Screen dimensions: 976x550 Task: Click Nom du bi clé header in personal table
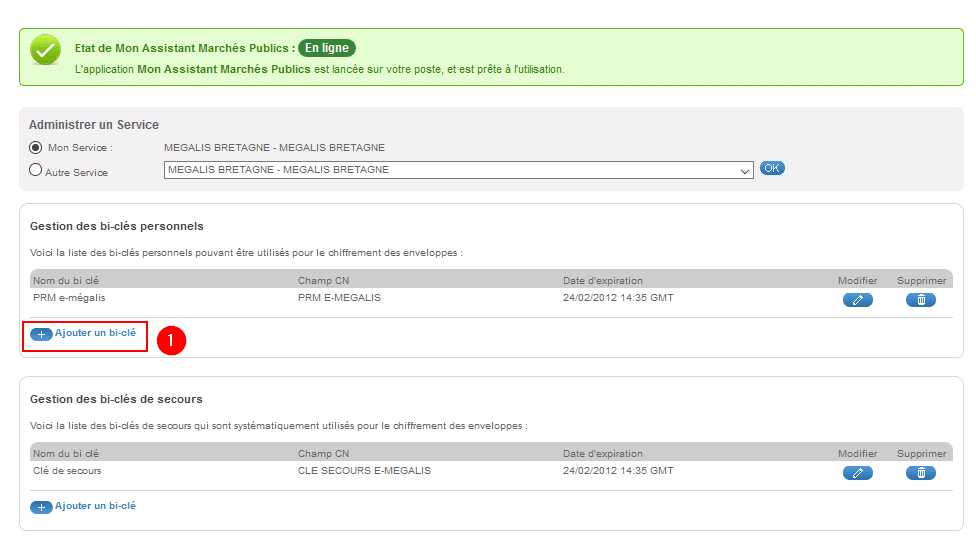pos(66,281)
